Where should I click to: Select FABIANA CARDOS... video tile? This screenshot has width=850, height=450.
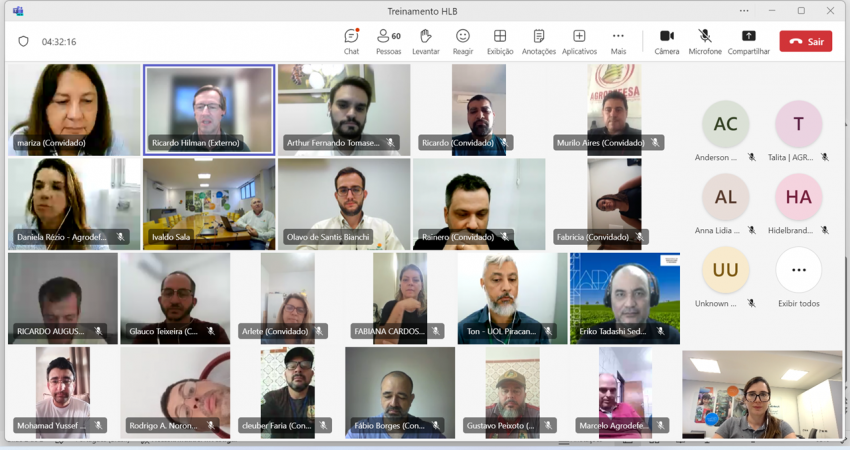pyautogui.click(x=400, y=298)
